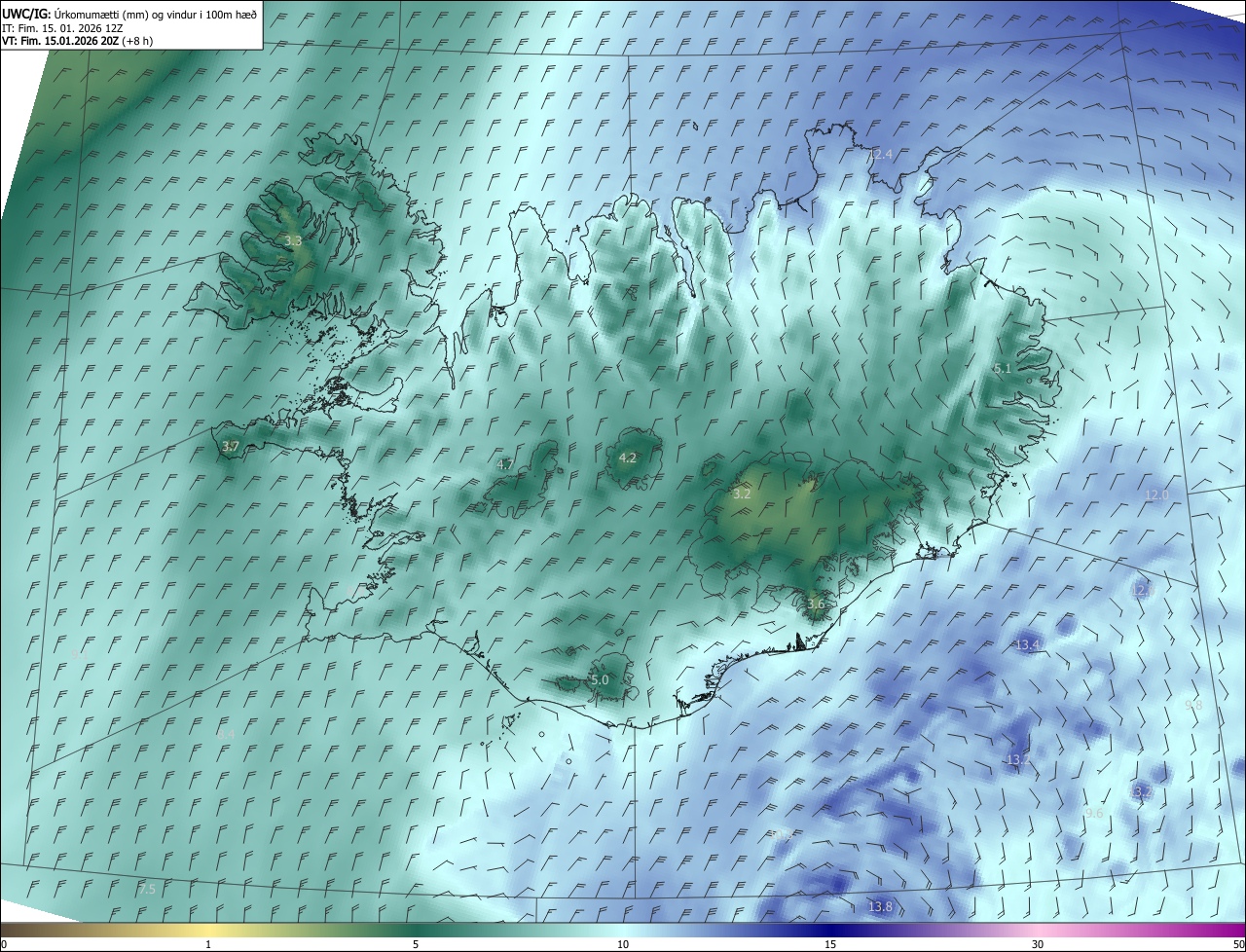Image resolution: width=1246 pixels, height=952 pixels.
Task: Click the 15 tick on the color scale
Action: point(830,944)
